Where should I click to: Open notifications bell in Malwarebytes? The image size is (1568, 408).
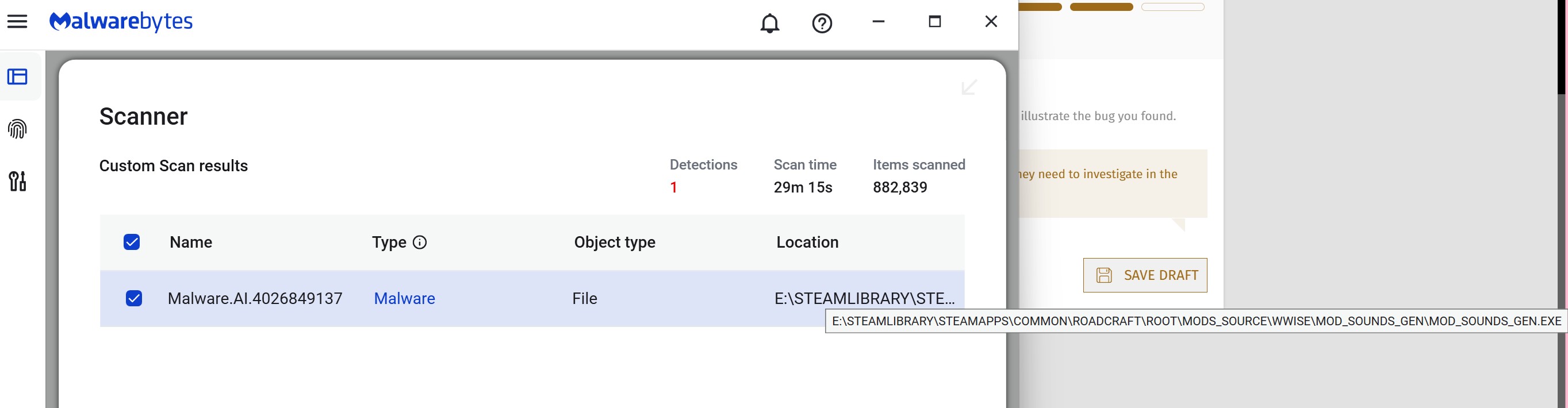[x=769, y=23]
